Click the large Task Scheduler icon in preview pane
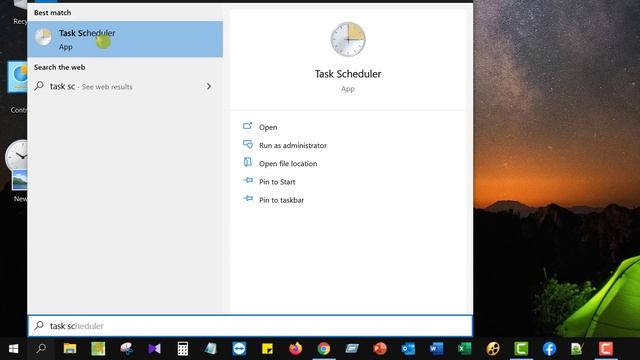The width and height of the screenshot is (640, 360). point(348,40)
